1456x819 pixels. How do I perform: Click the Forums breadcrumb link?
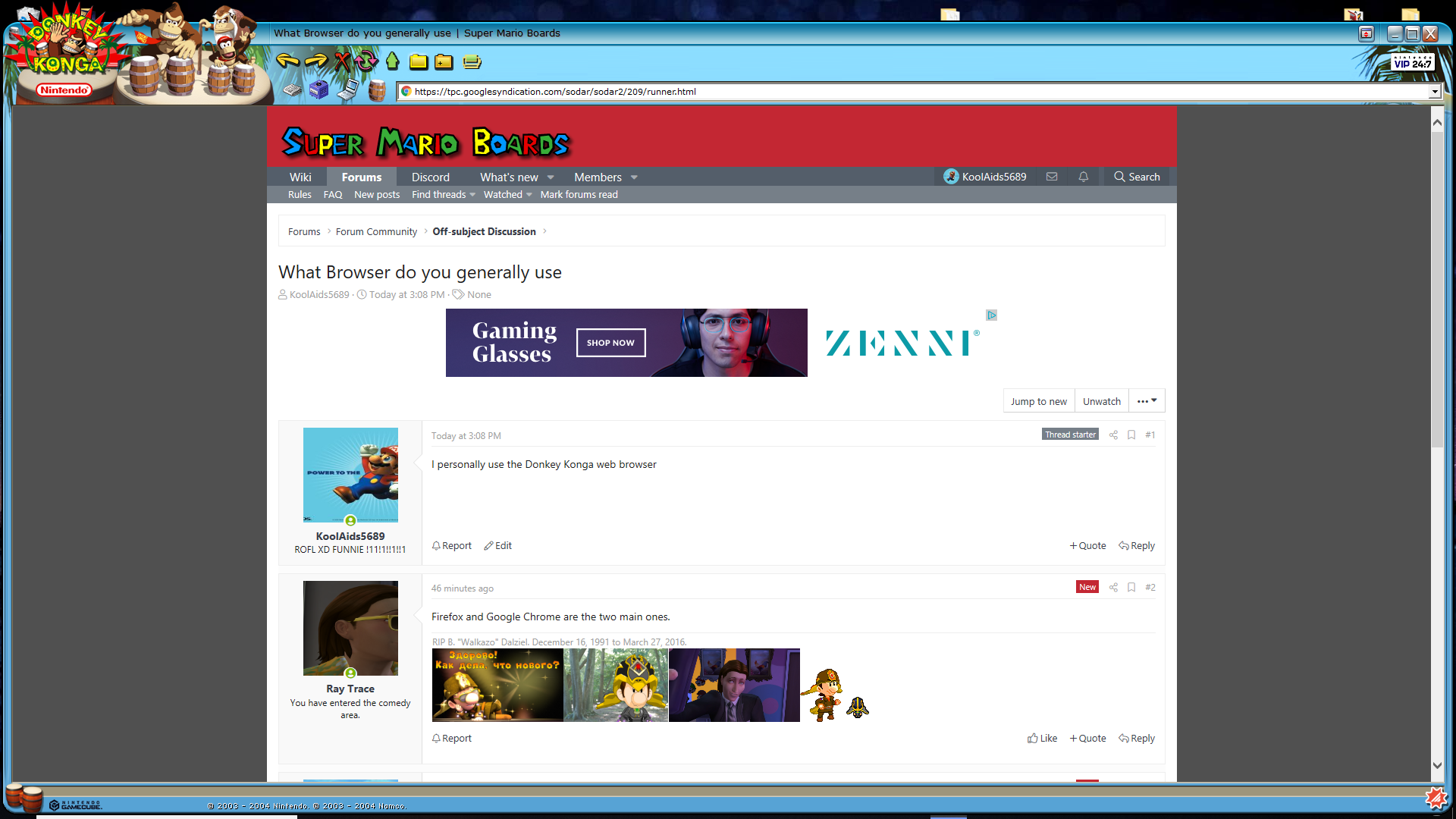[x=304, y=231]
